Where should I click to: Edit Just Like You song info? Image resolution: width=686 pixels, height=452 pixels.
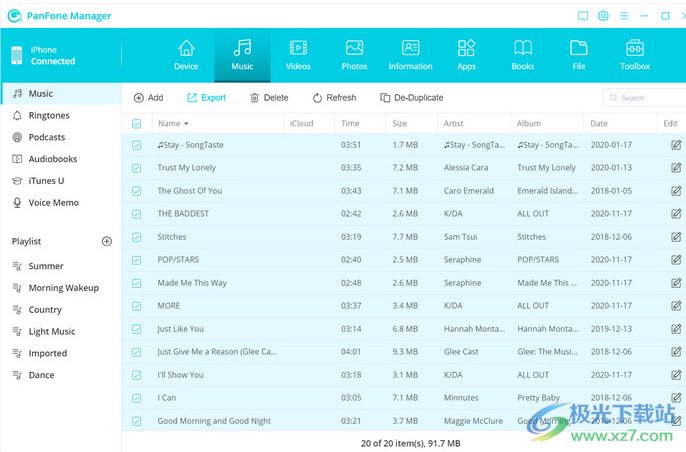pyautogui.click(x=676, y=329)
